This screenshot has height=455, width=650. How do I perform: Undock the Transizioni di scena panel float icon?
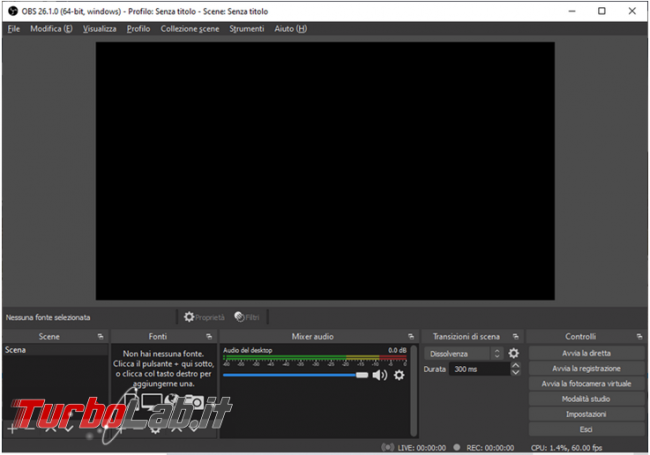pos(516,336)
